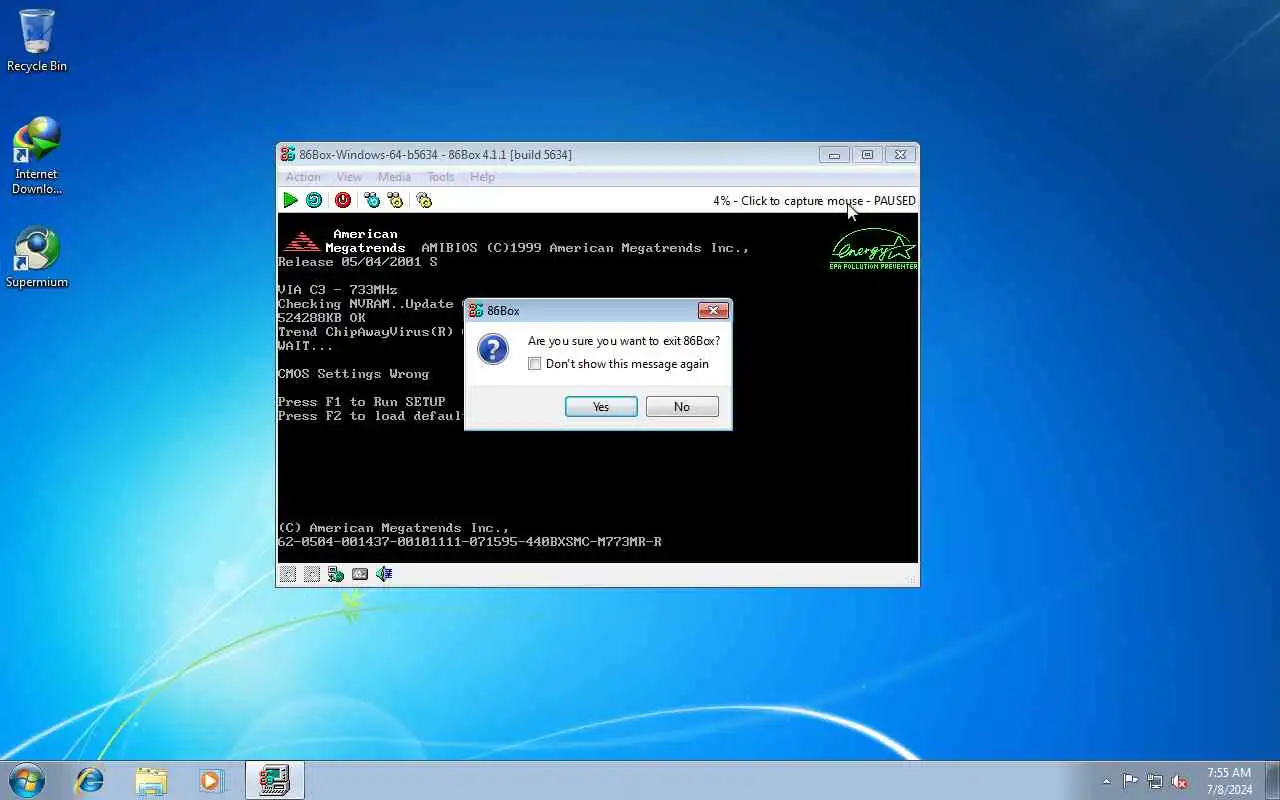Open Recycle Bin desktop icon
This screenshot has width=1280, height=800.
37,41
